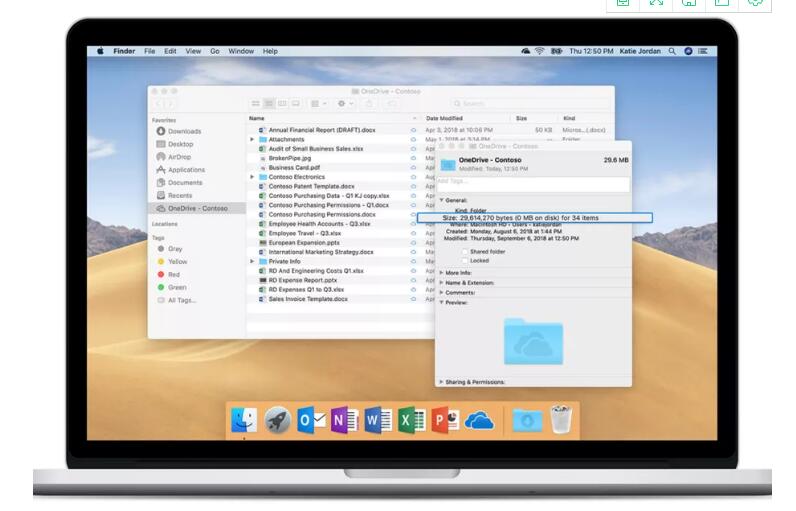This screenshot has height=511, width=796.
Task: Expand the Attachments folder disclosure triangle
Action: click(x=252, y=139)
